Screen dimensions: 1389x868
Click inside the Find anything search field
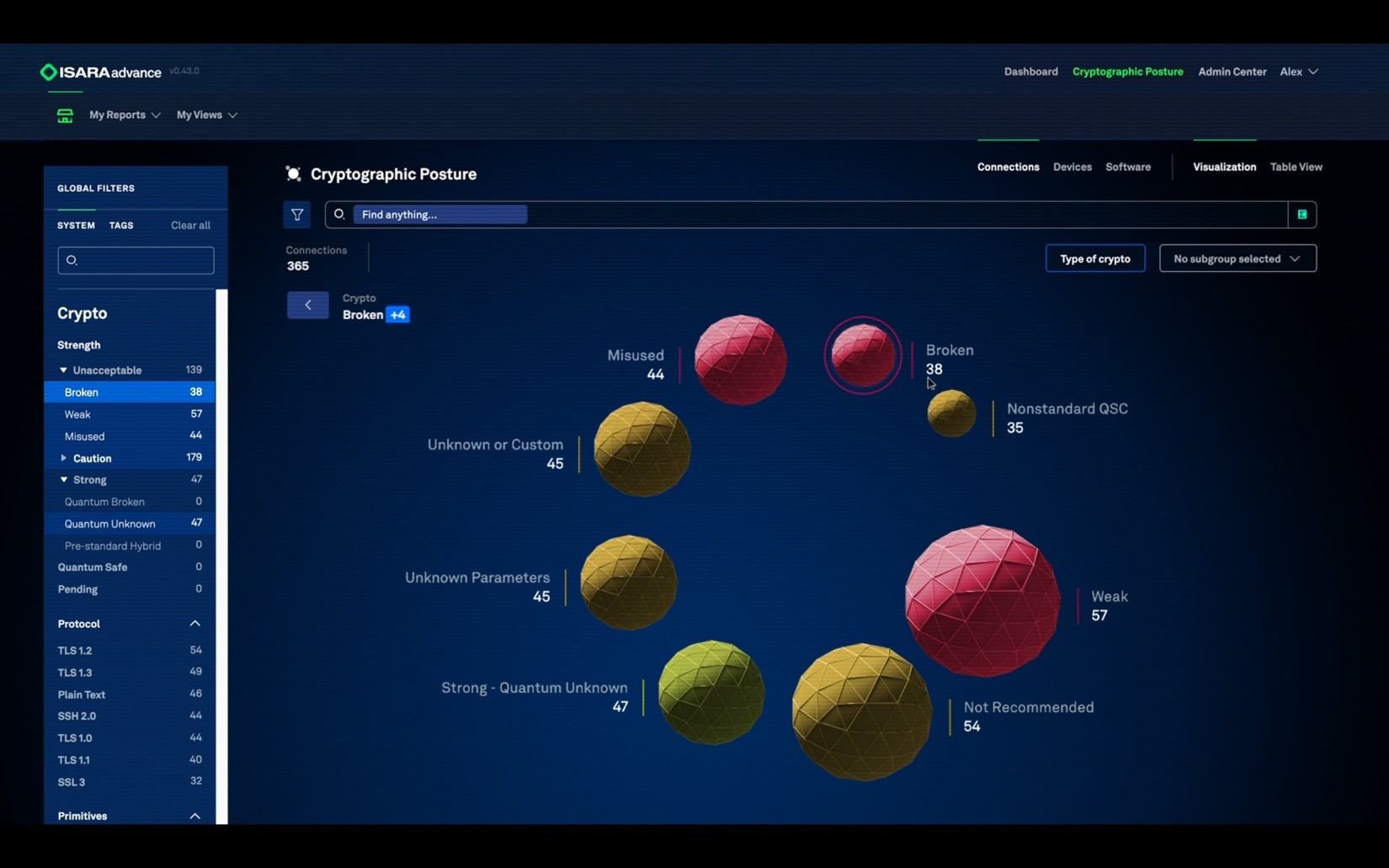coord(439,214)
